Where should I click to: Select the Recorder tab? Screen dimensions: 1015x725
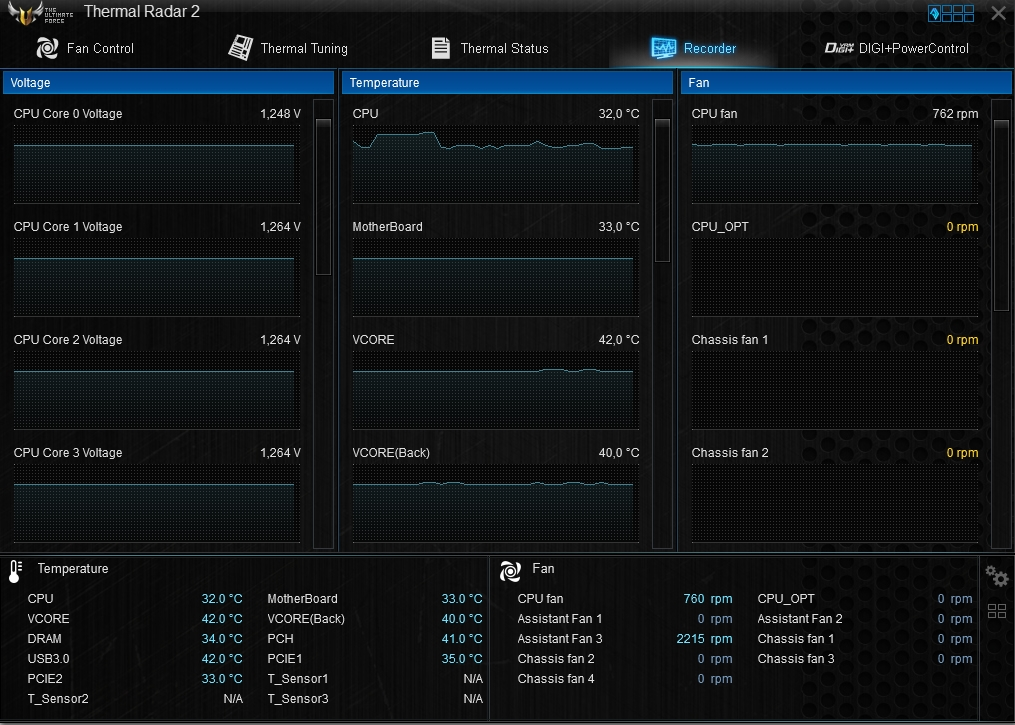[693, 48]
